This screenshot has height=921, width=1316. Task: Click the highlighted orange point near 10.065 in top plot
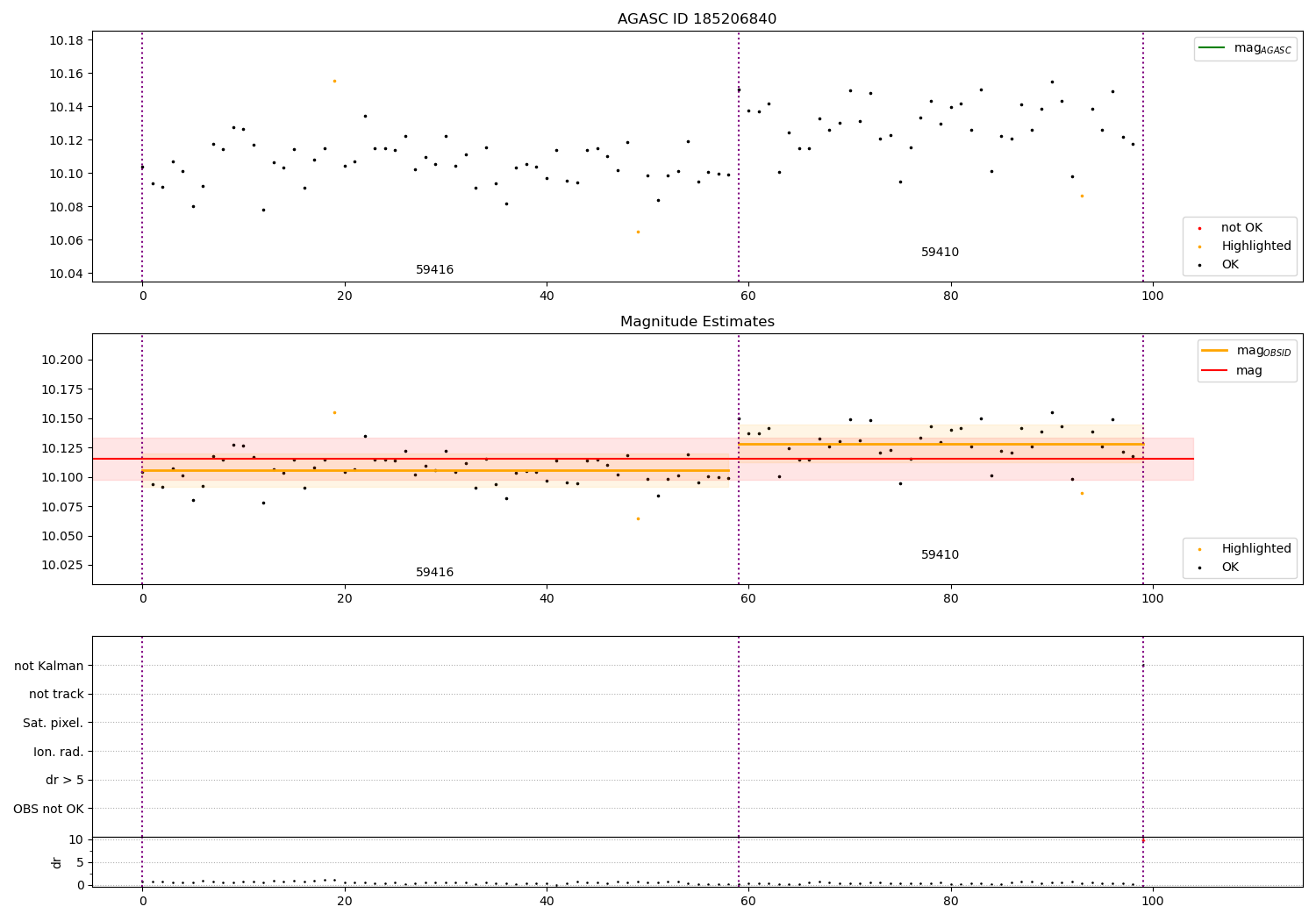tap(638, 232)
